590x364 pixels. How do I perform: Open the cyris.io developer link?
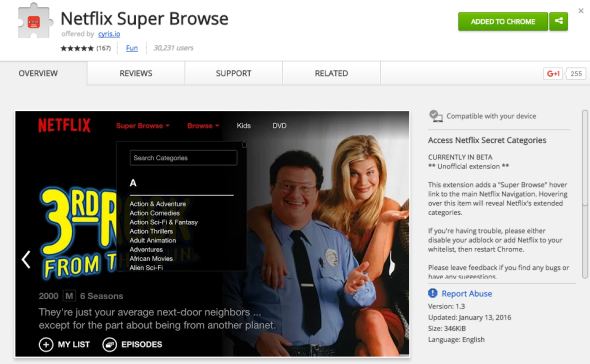[x=109, y=34]
